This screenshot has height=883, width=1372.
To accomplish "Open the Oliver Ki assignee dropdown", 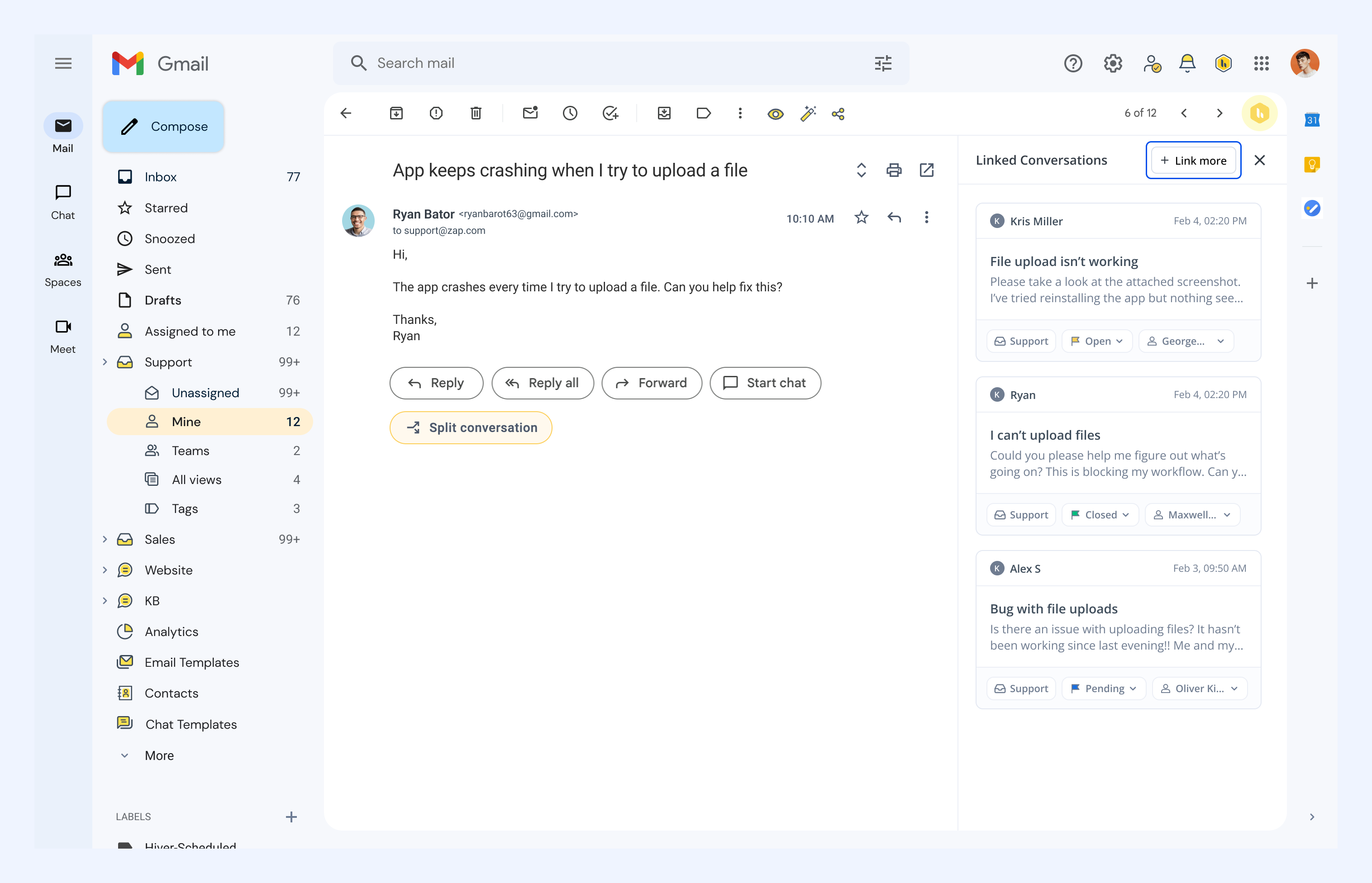I will point(1199,688).
